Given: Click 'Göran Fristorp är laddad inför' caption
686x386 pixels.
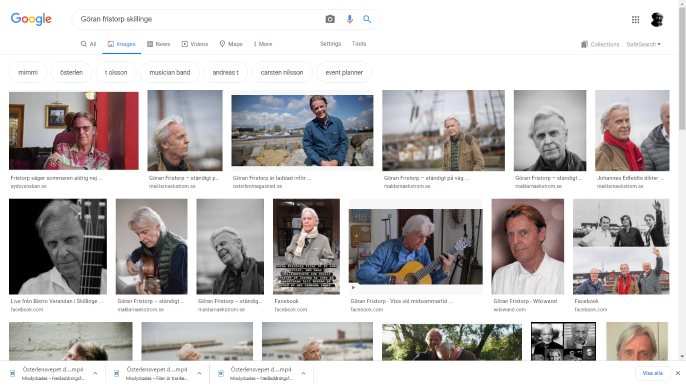Looking at the screenshot, I should tap(272, 178).
